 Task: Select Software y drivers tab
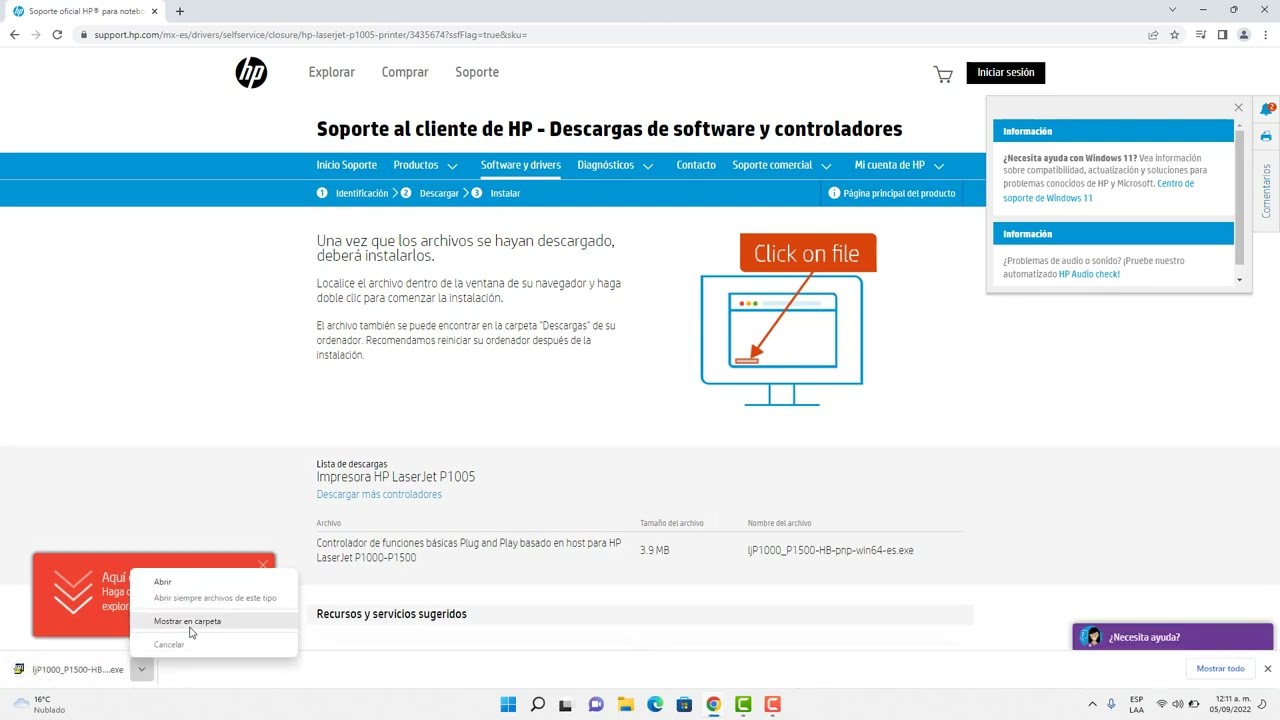click(x=521, y=165)
